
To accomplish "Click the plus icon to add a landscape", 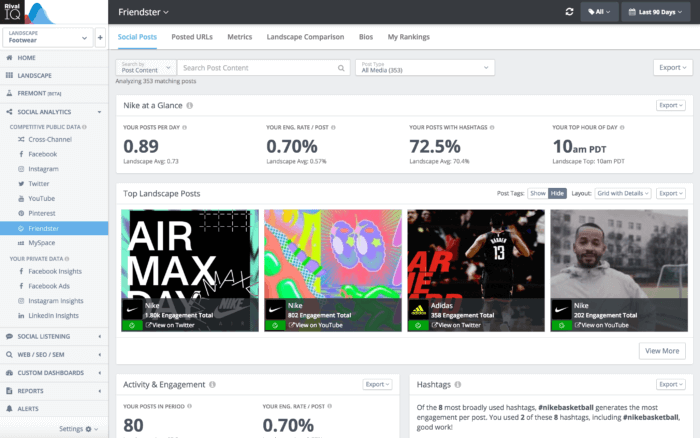I will click(100, 38).
